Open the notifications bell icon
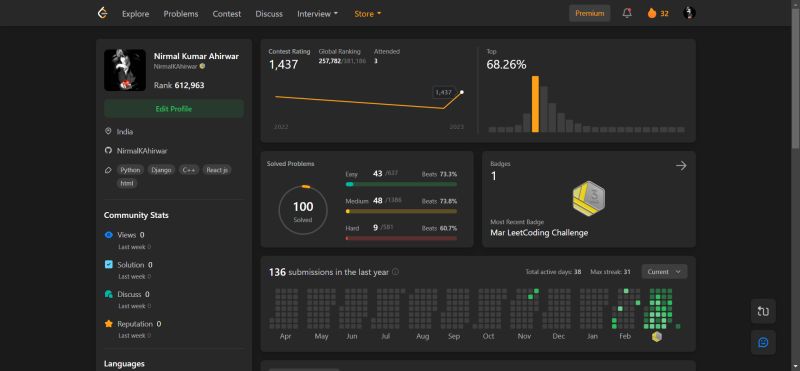800x371 pixels. [x=627, y=13]
